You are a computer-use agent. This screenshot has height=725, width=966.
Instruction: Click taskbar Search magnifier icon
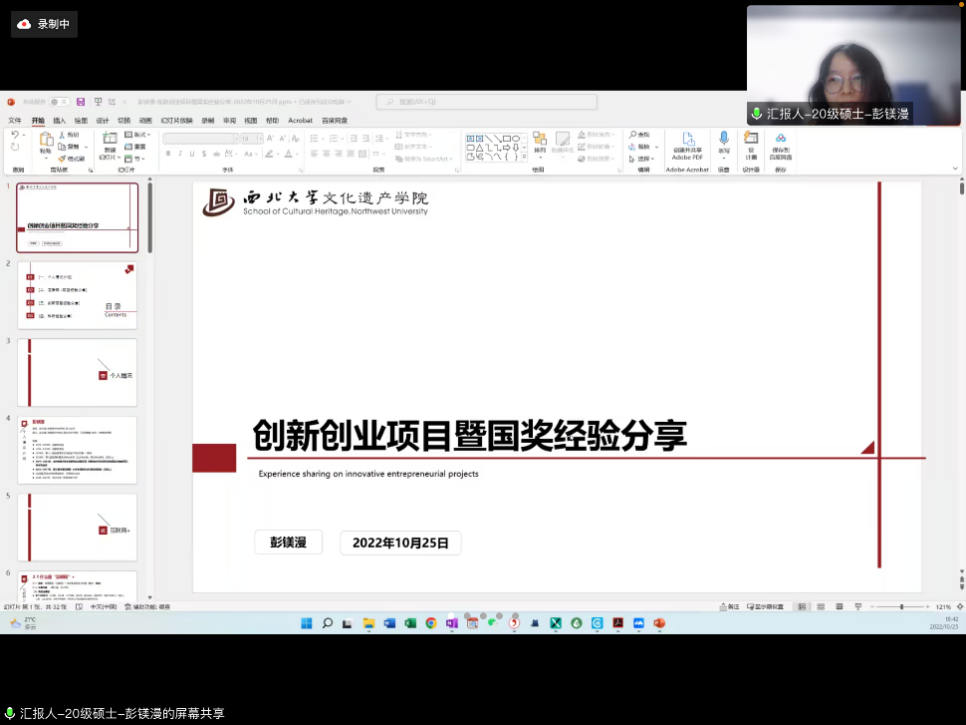[x=327, y=623]
